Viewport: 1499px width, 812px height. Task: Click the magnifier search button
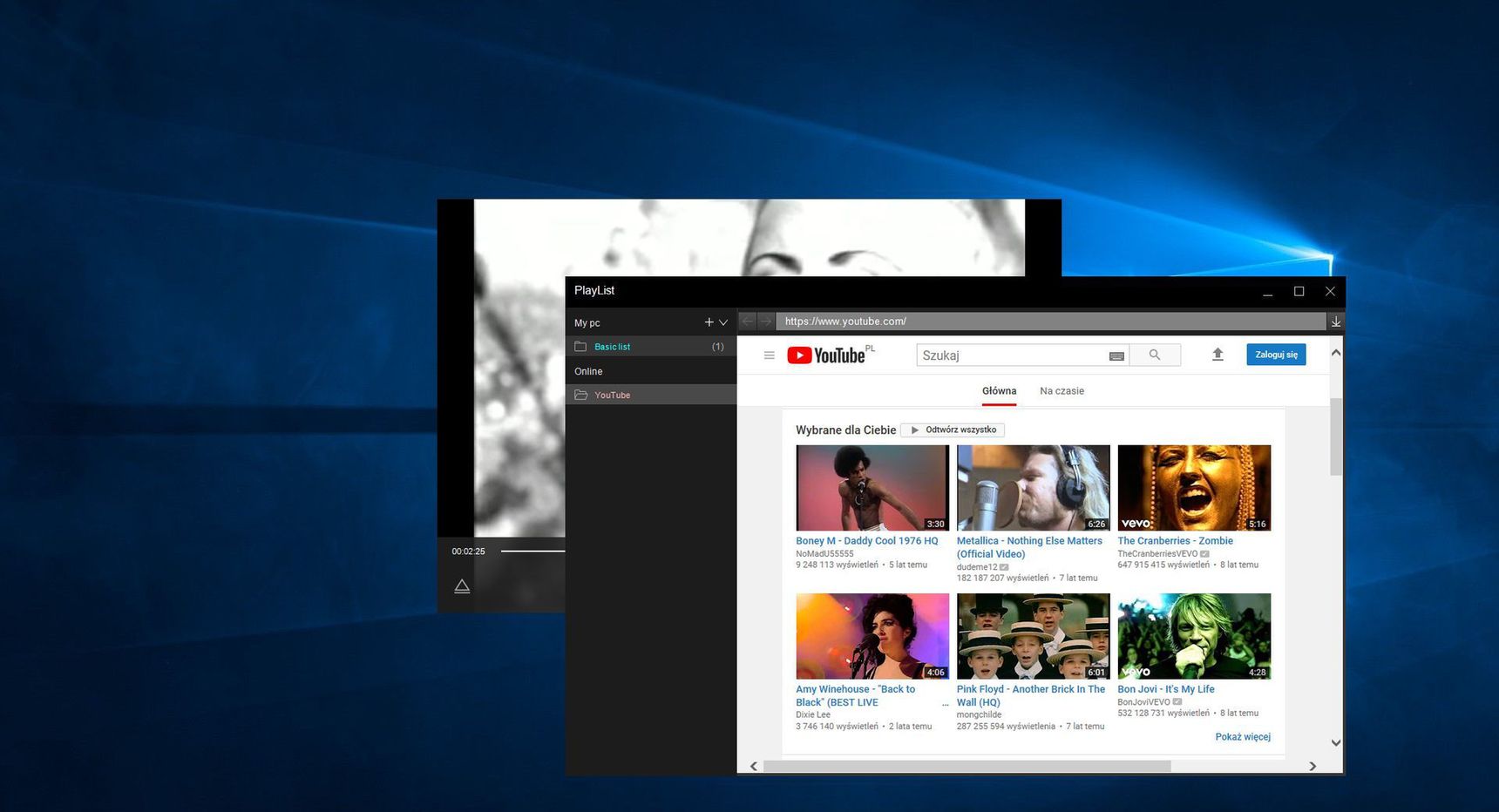tap(1155, 355)
